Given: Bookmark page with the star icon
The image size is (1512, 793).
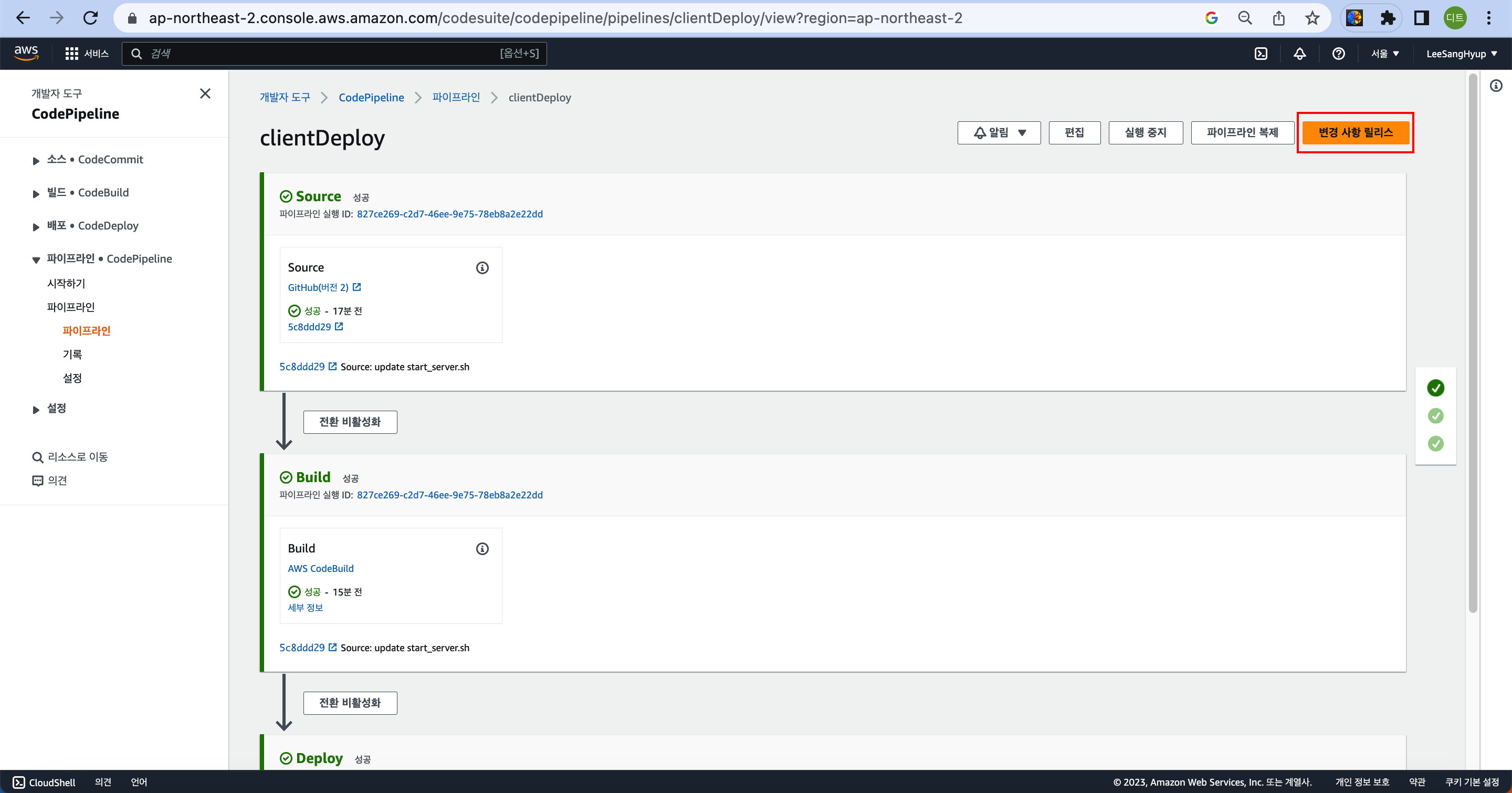Looking at the screenshot, I should click(1312, 18).
